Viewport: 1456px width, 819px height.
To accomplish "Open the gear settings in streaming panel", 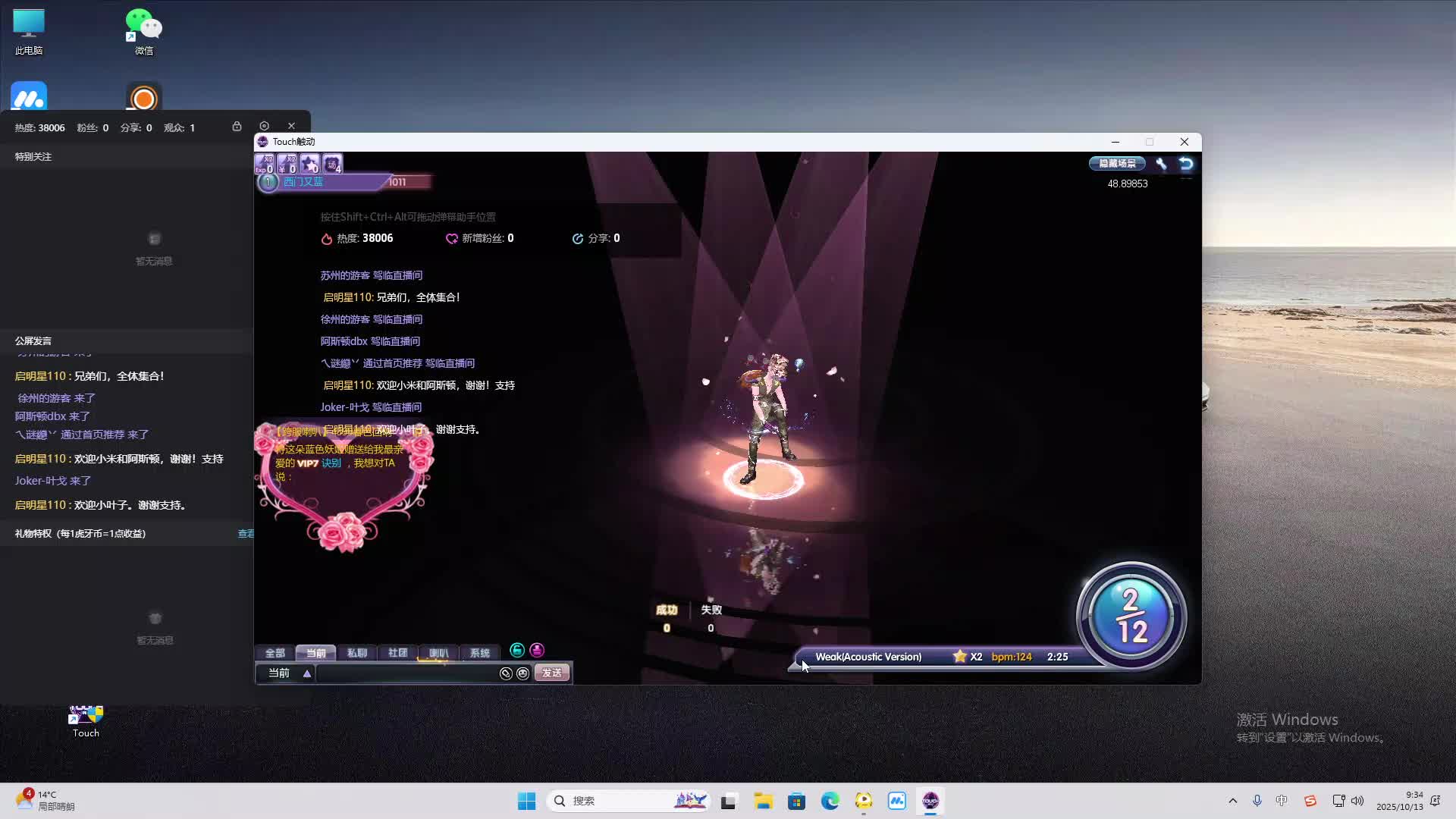I will click(264, 126).
